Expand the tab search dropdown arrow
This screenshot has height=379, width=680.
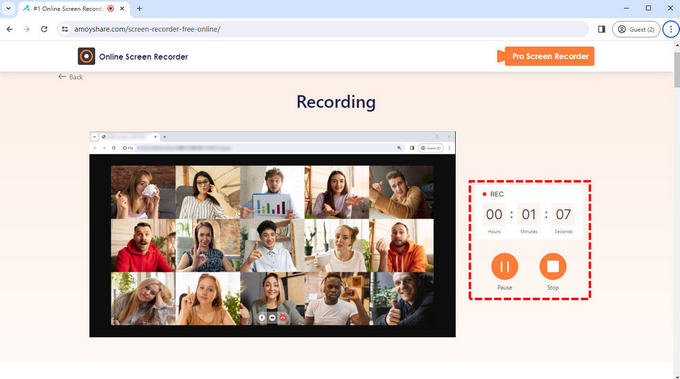click(8, 8)
